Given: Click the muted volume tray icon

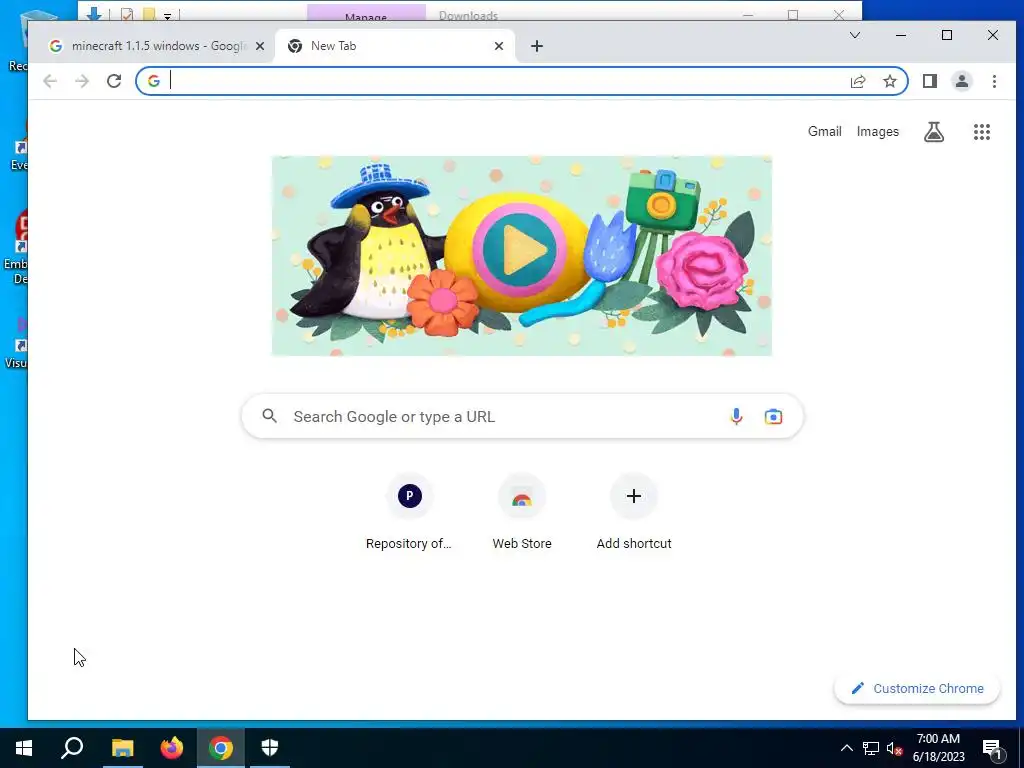Looking at the screenshot, I should (x=894, y=748).
